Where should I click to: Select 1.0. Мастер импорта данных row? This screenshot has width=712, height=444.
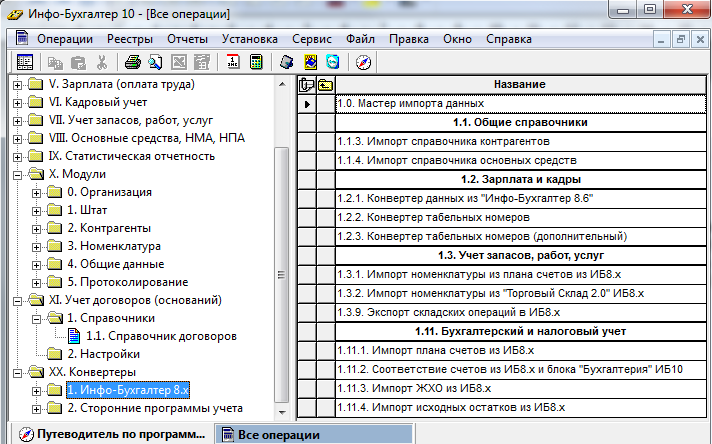(x=520, y=104)
